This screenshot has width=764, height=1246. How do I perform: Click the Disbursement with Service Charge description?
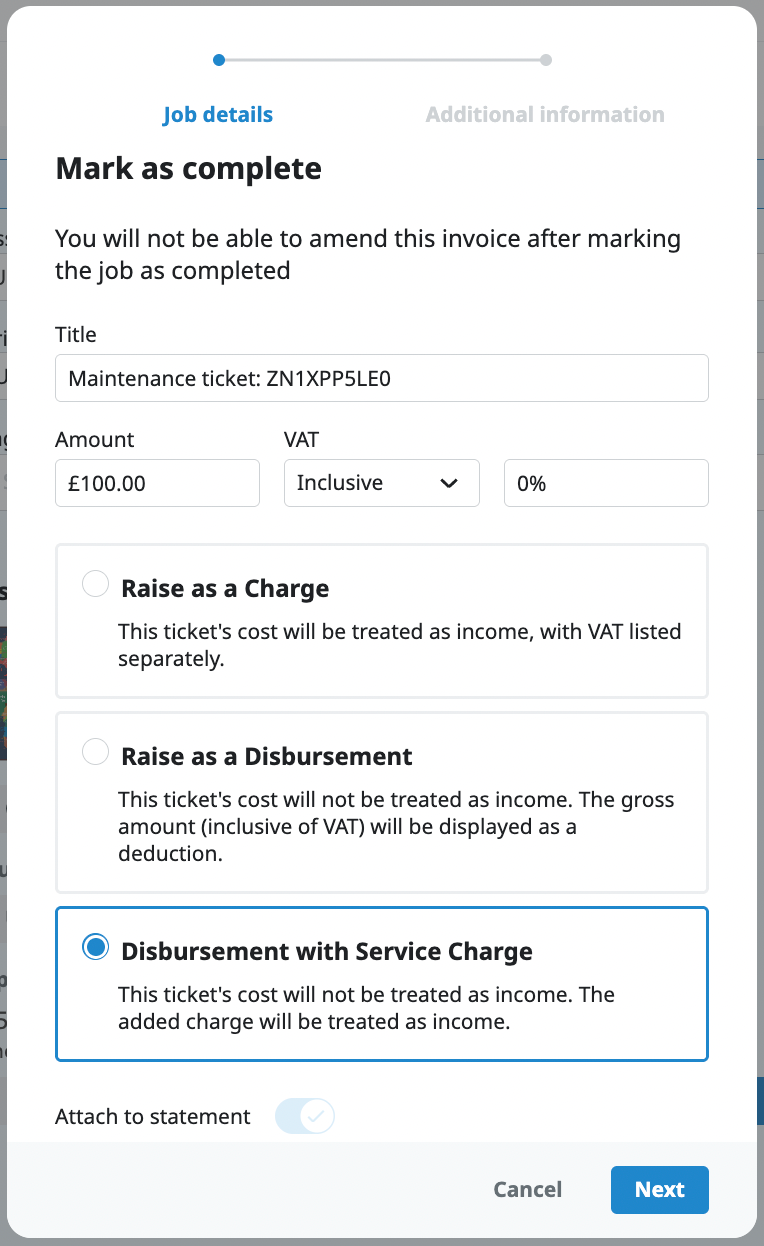point(366,1008)
